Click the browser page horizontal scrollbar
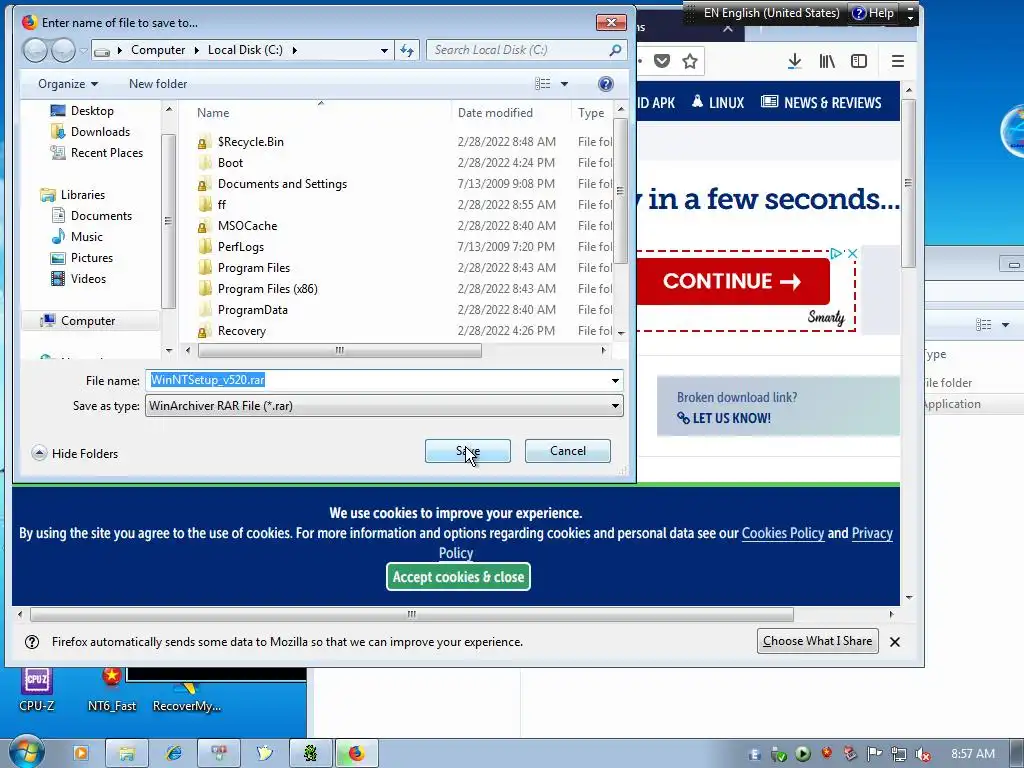The height and width of the screenshot is (768, 1024). [411, 615]
